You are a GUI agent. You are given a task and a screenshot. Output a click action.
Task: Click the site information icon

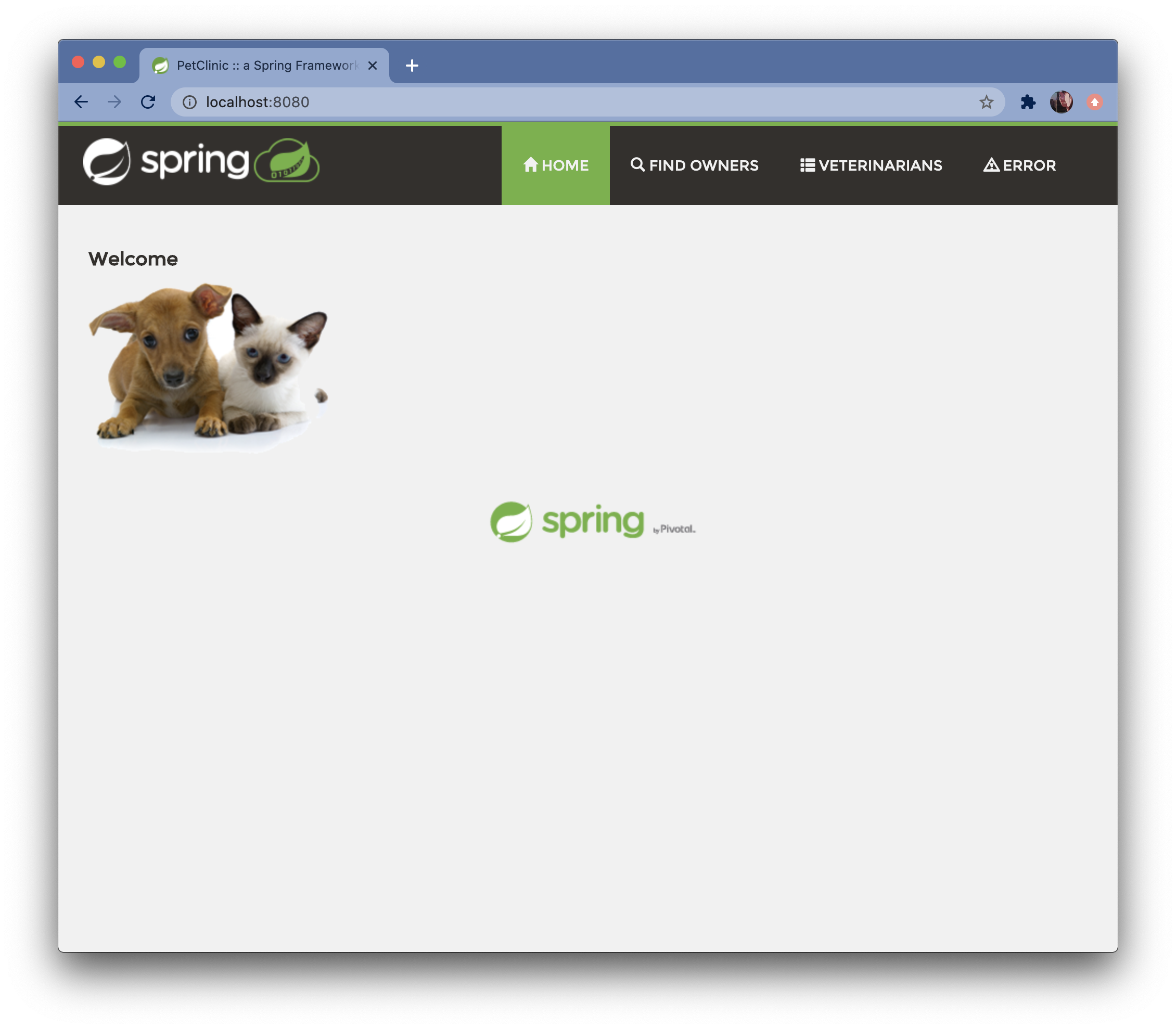click(x=189, y=102)
